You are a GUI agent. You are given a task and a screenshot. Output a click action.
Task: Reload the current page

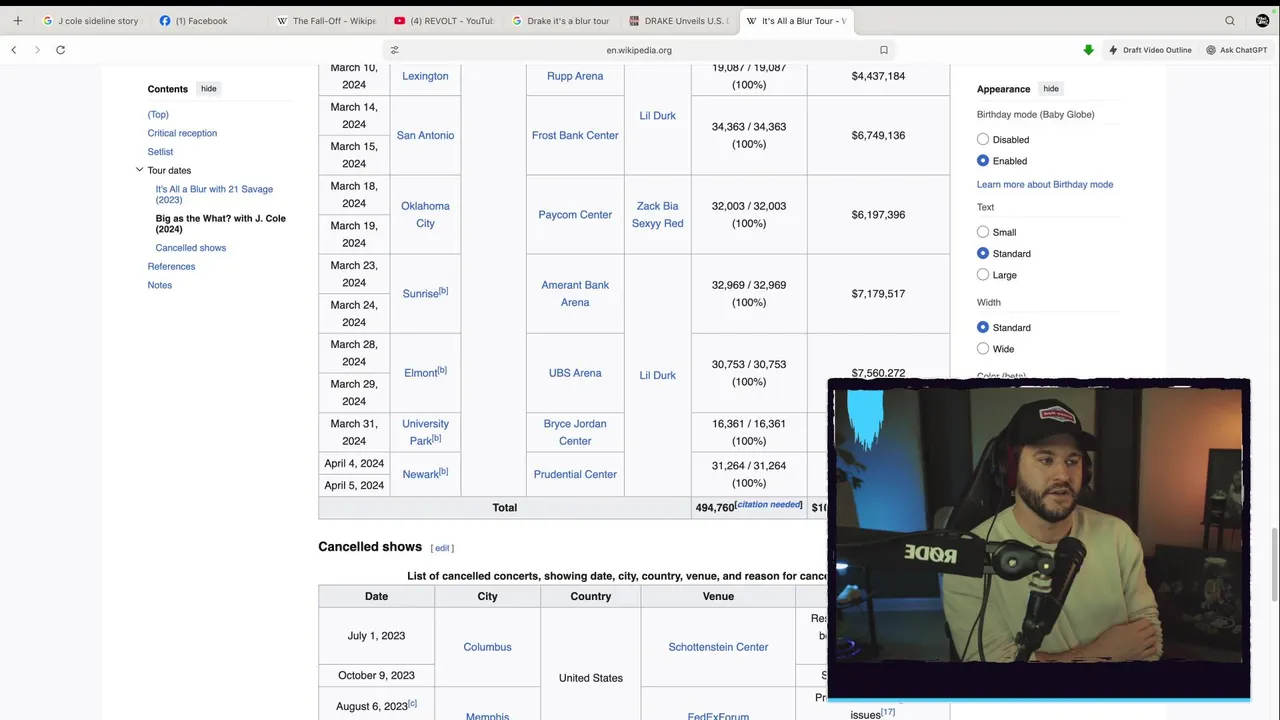click(60, 50)
